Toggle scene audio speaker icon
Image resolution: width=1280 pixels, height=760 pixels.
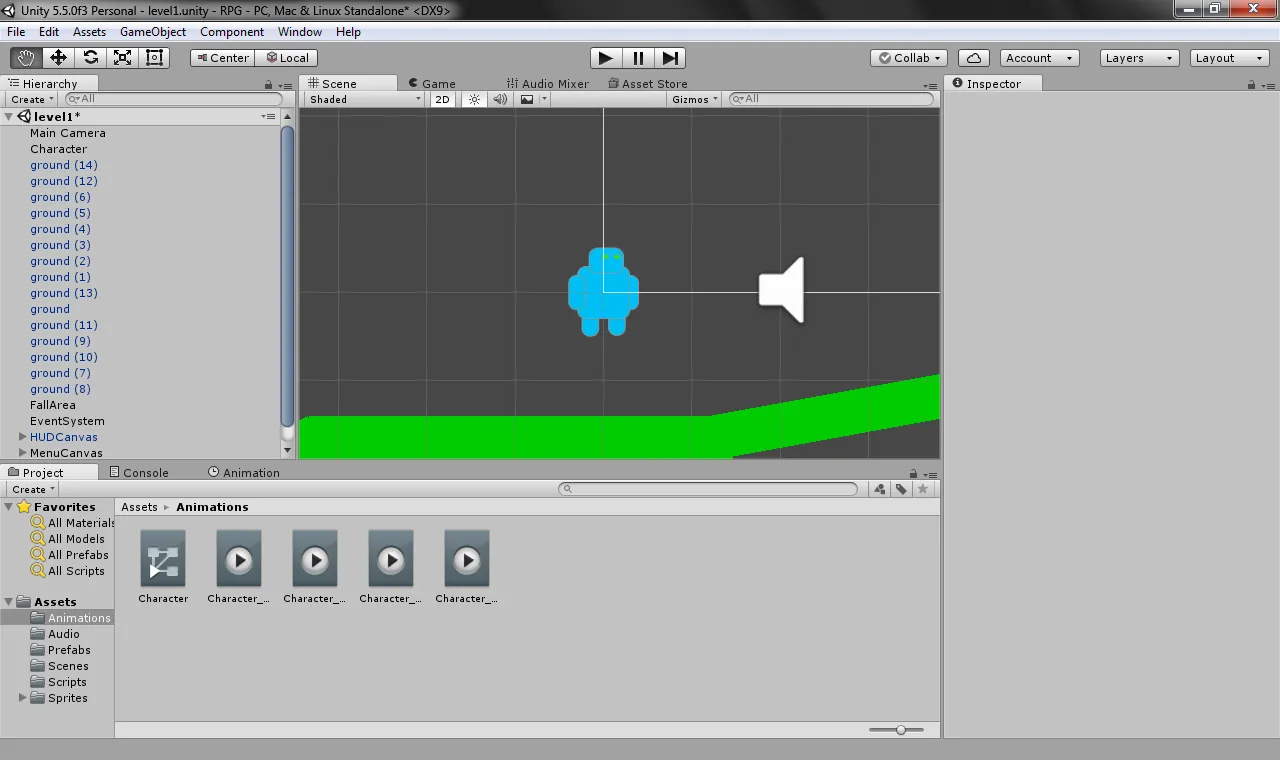click(x=499, y=99)
